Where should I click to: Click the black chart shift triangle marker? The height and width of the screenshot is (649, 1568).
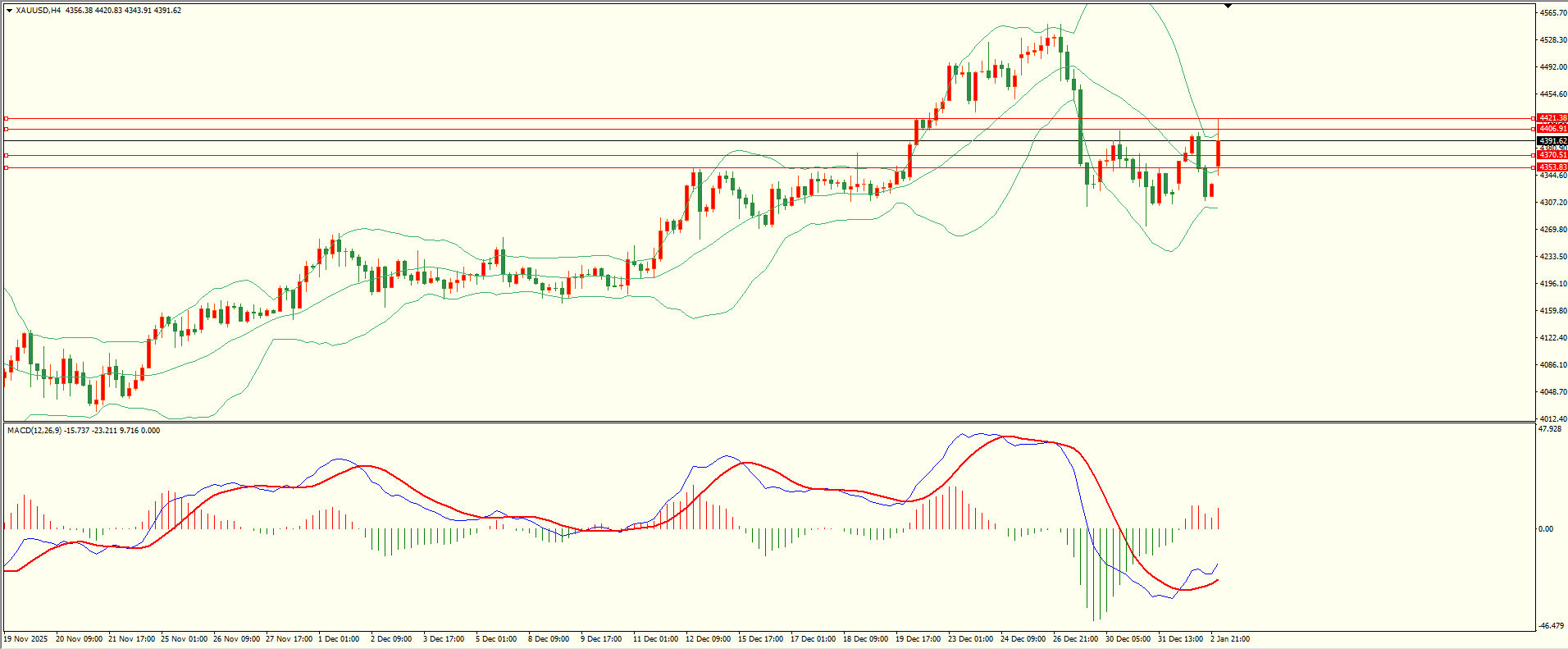point(1228,6)
